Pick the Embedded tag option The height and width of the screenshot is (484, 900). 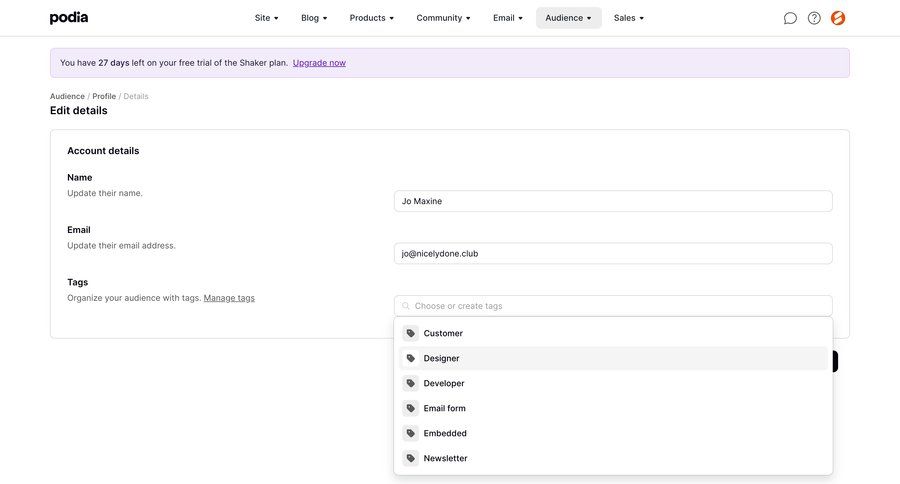pyautogui.click(x=613, y=433)
